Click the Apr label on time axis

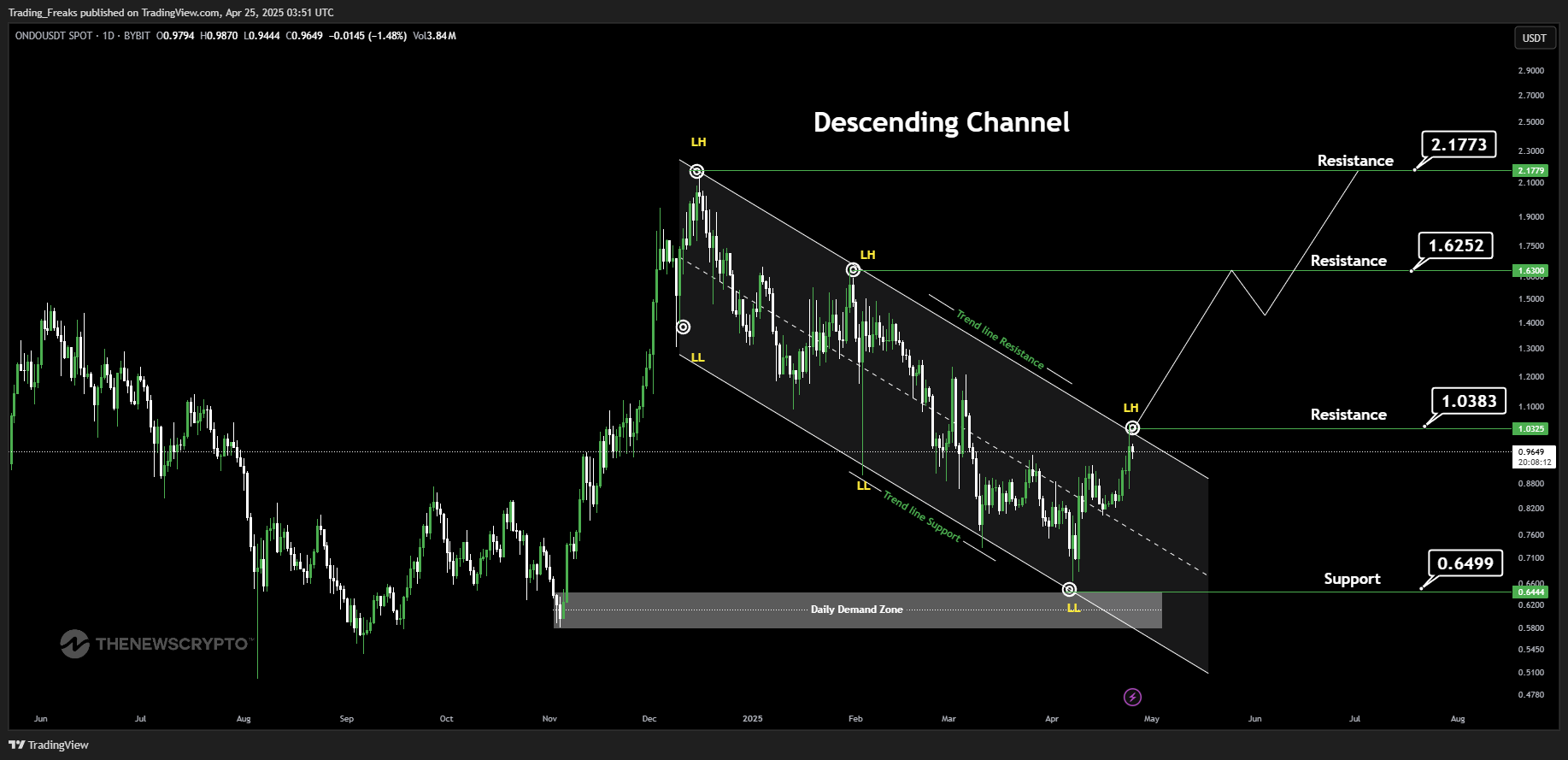pos(1052,719)
